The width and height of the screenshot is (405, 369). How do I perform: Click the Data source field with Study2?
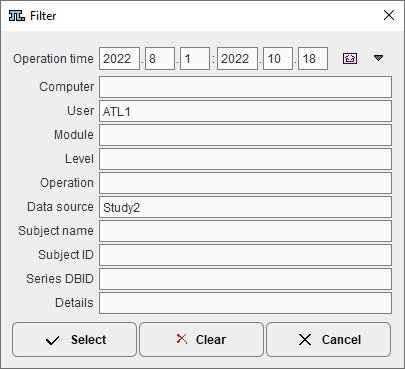pos(245,207)
